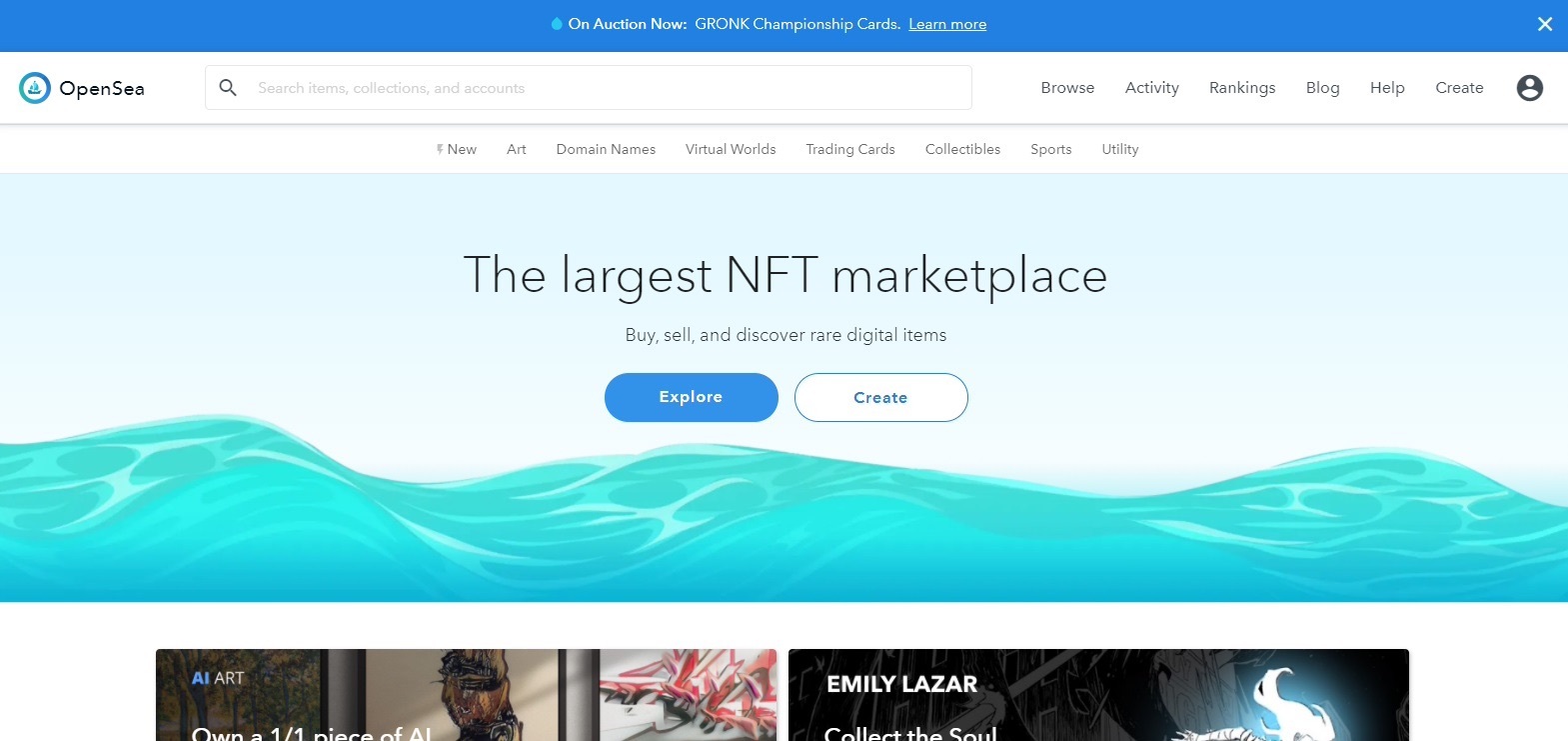Select the Sports category
The width and height of the screenshot is (1568, 741).
click(x=1051, y=149)
